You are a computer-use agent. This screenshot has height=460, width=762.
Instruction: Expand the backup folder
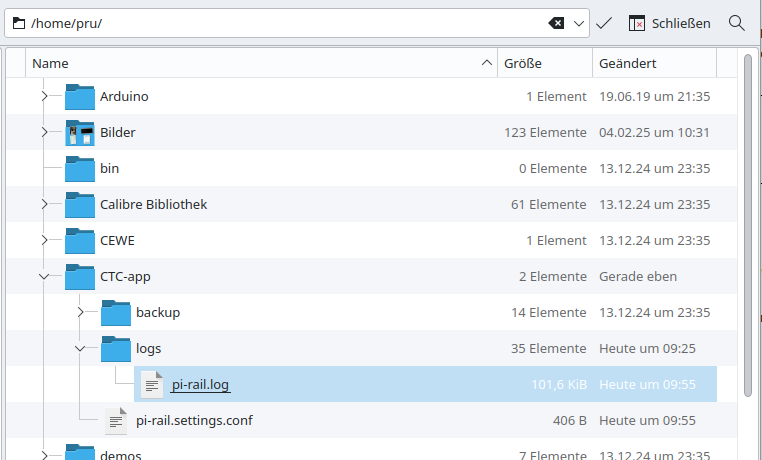[x=80, y=312]
